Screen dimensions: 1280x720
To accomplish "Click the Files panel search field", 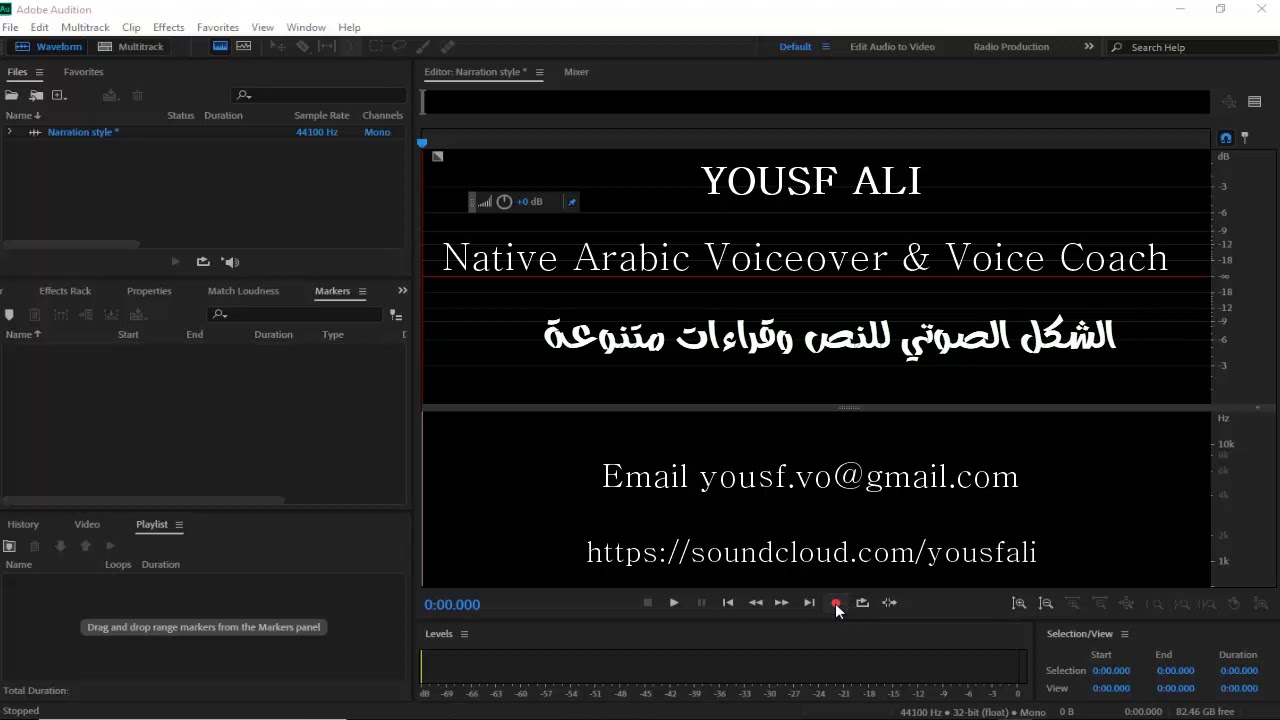I will tap(318, 95).
